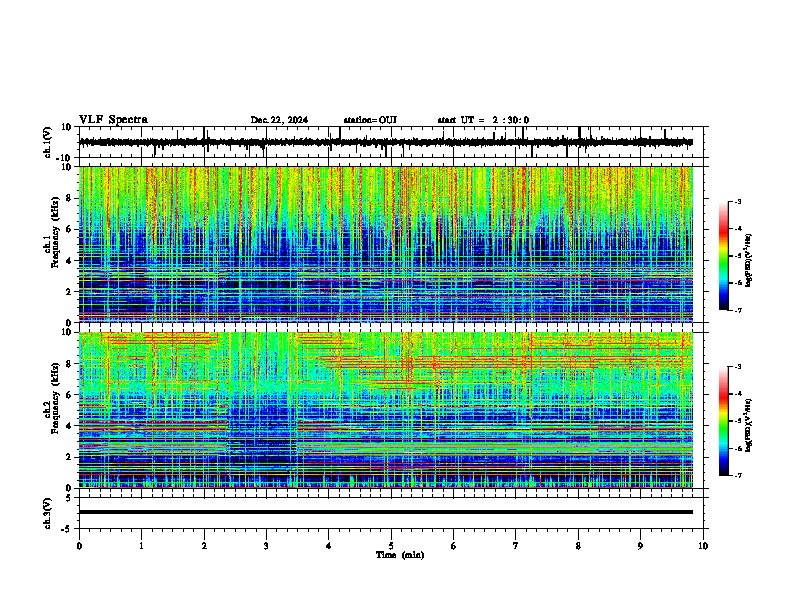The image size is (792, 612).
Task: Click the "8" minute tick label on the time axis
Action: point(578,546)
